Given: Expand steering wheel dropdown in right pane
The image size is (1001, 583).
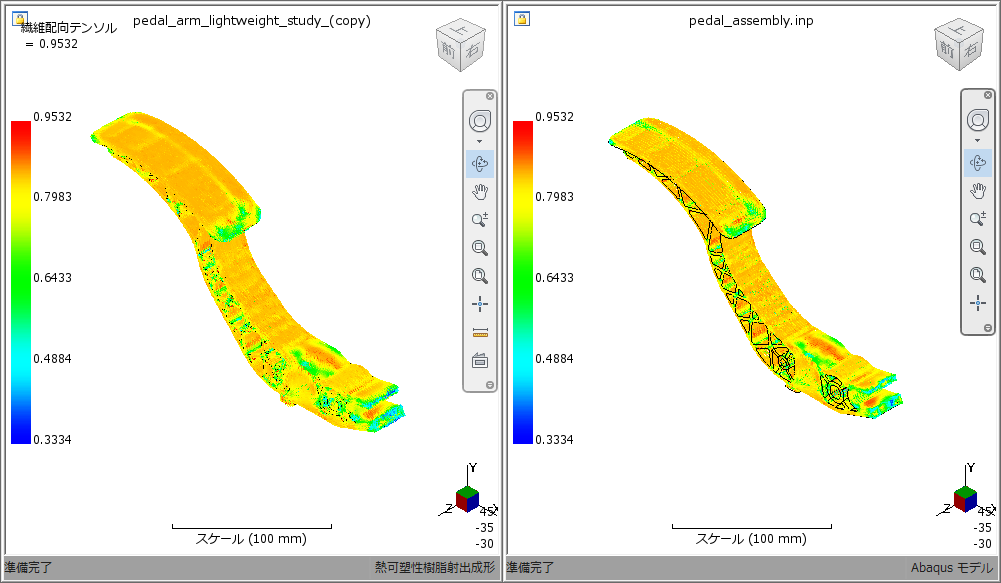Looking at the screenshot, I should pyautogui.click(x=977, y=141).
